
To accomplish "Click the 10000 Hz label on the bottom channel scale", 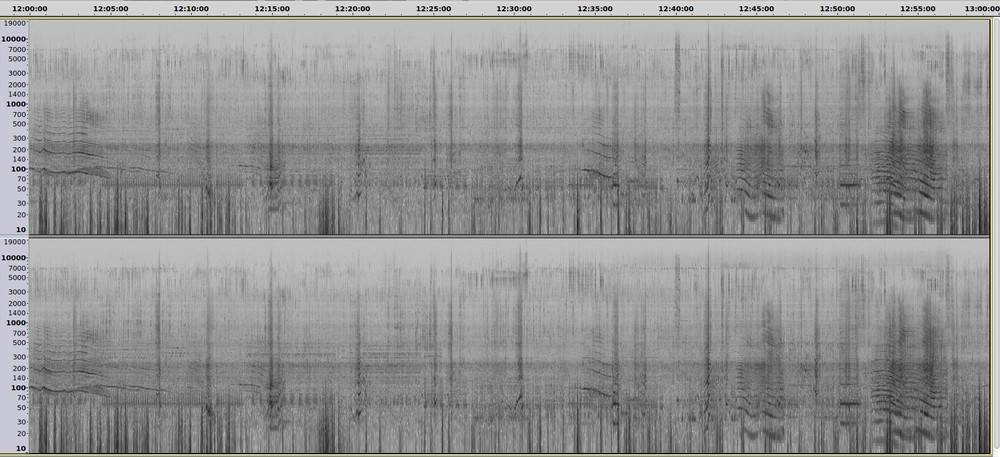I will [15, 258].
